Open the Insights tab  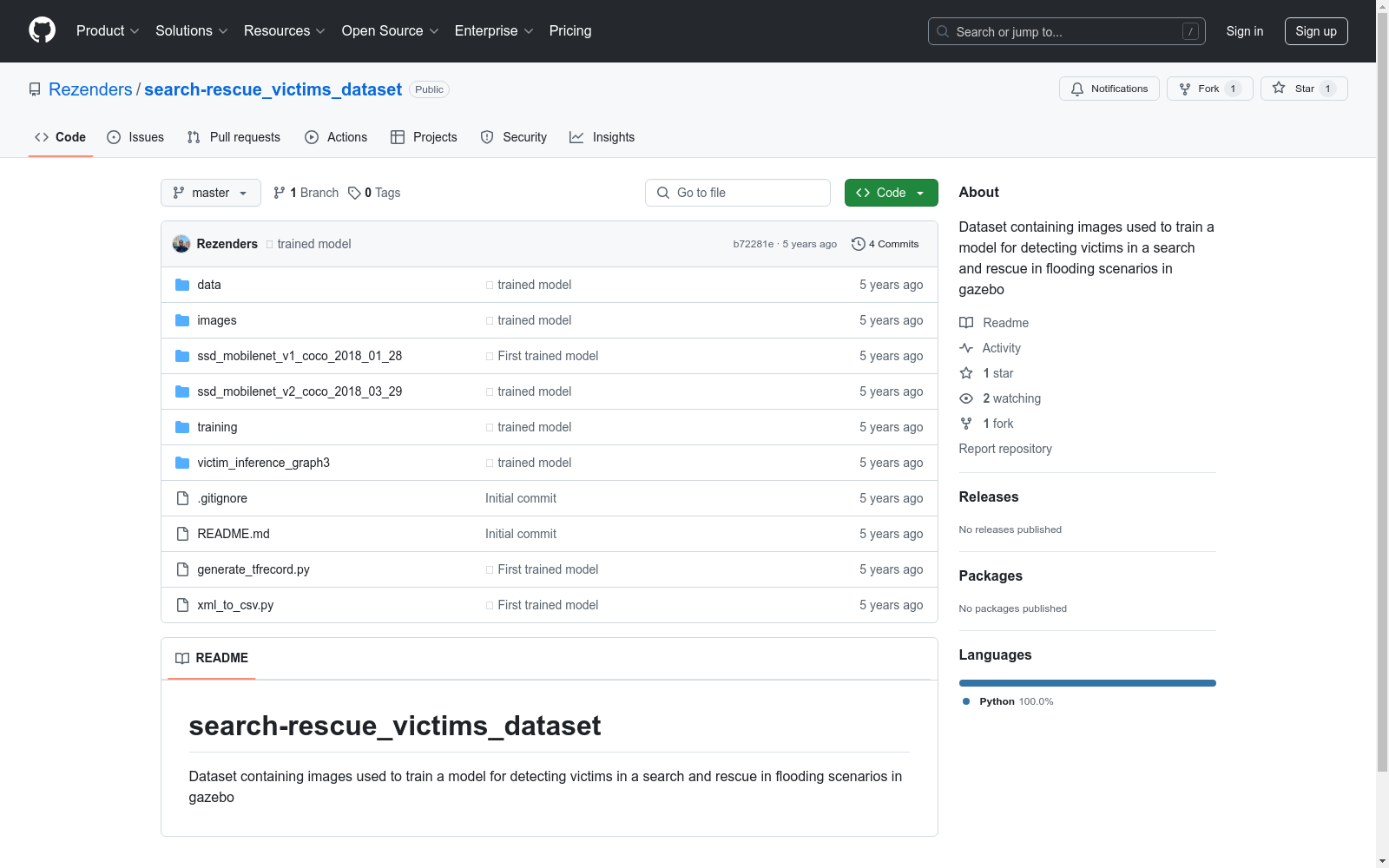point(602,137)
